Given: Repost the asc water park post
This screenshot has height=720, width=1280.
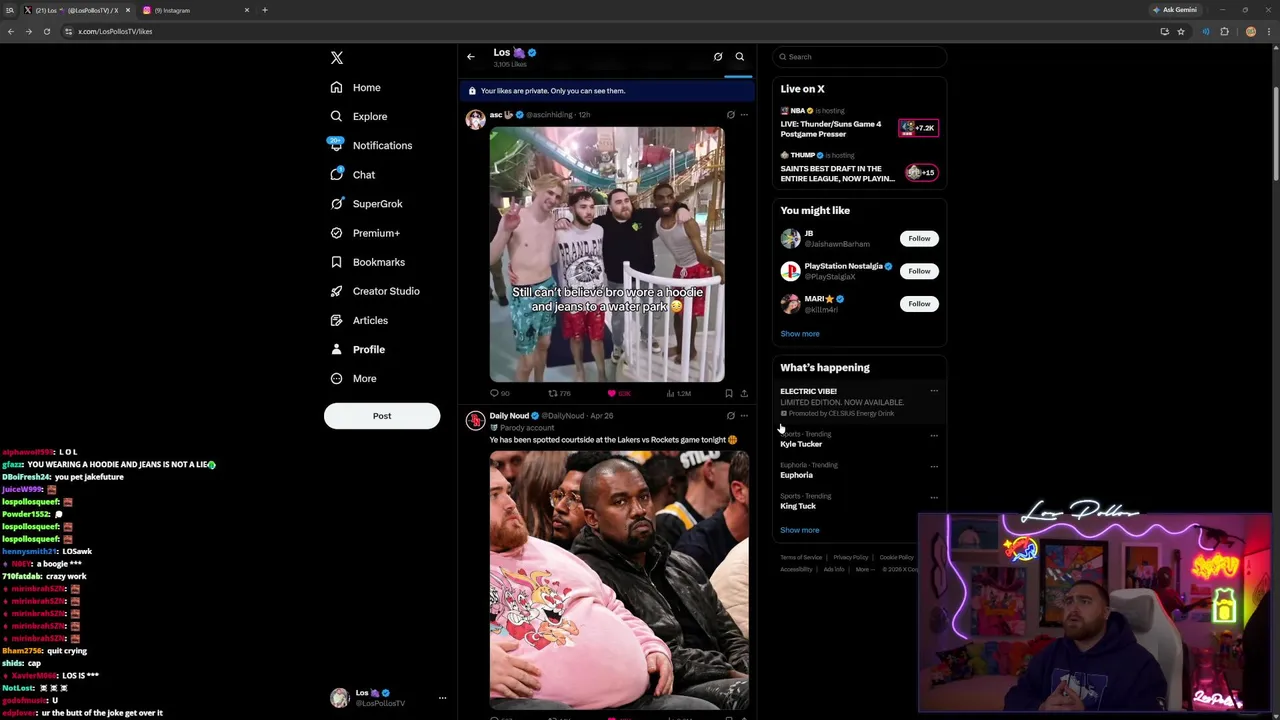Looking at the screenshot, I should point(559,394).
